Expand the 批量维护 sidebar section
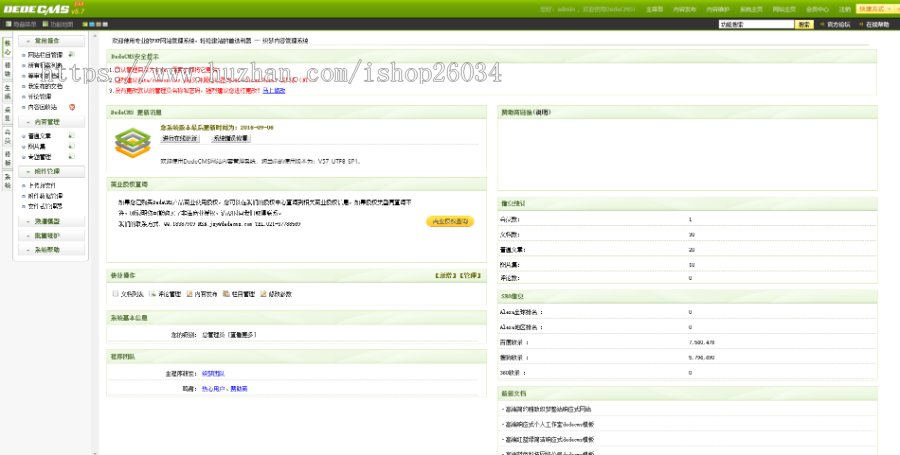This screenshot has width=900, height=455. [51, 235]
